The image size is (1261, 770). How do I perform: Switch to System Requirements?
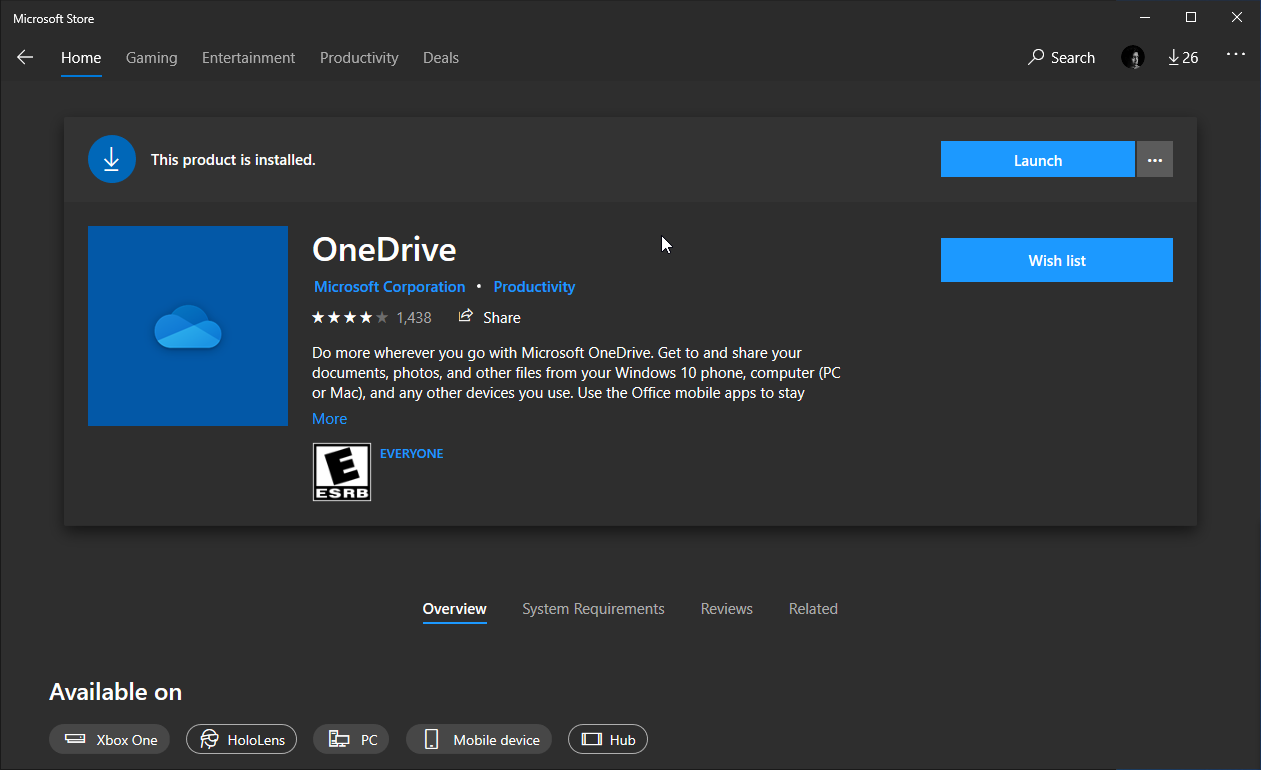pyautogui.click(x=593, y=608)
